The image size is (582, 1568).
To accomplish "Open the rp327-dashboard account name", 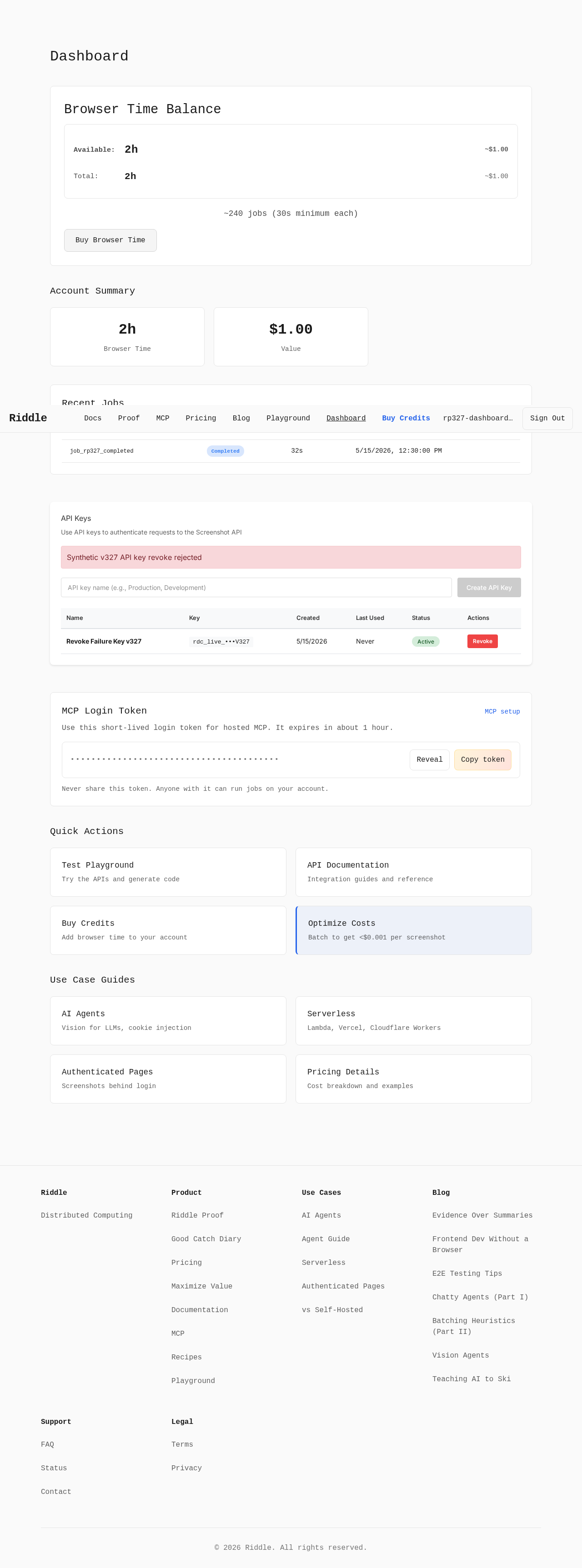I will pos(478,418).
